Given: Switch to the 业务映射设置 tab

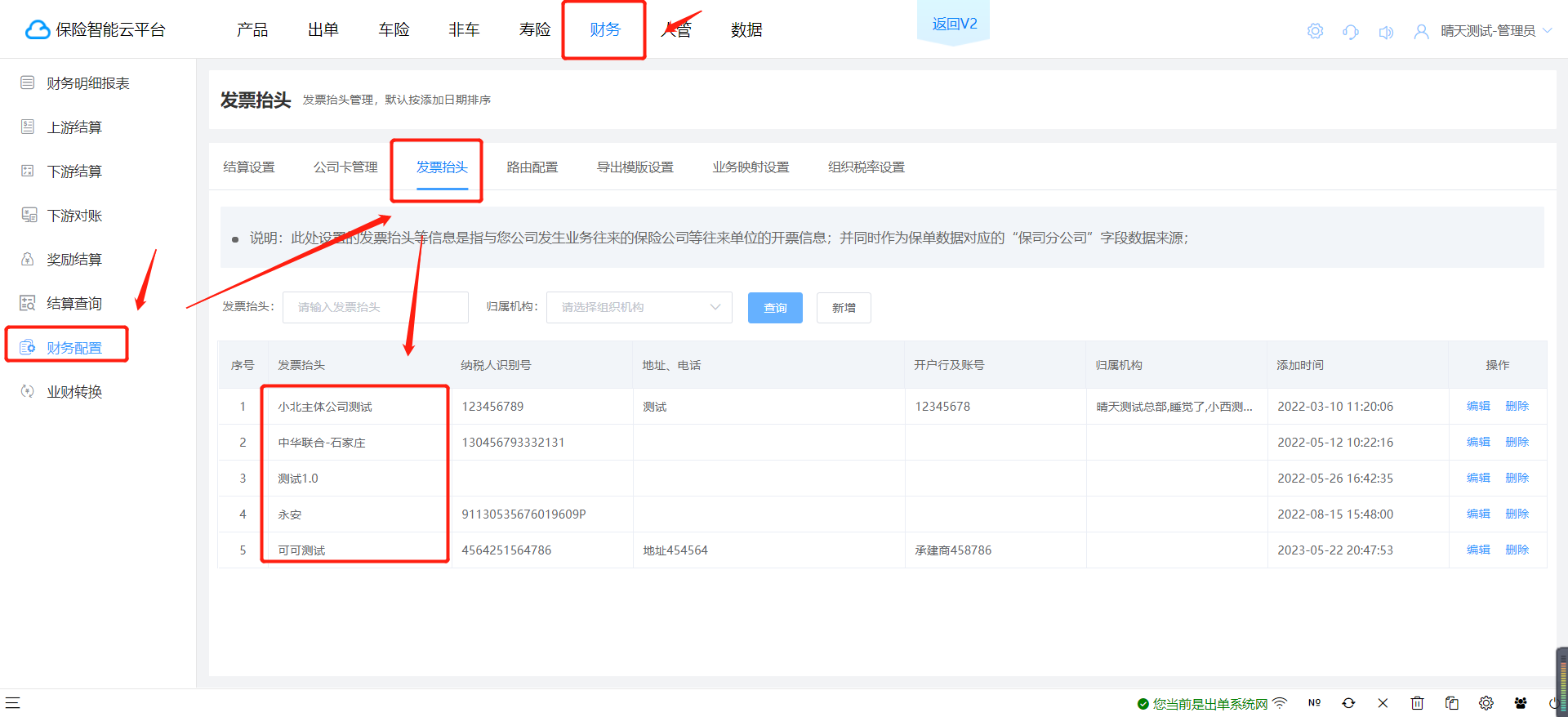Looking at the screenshot, I should [751, 167].
